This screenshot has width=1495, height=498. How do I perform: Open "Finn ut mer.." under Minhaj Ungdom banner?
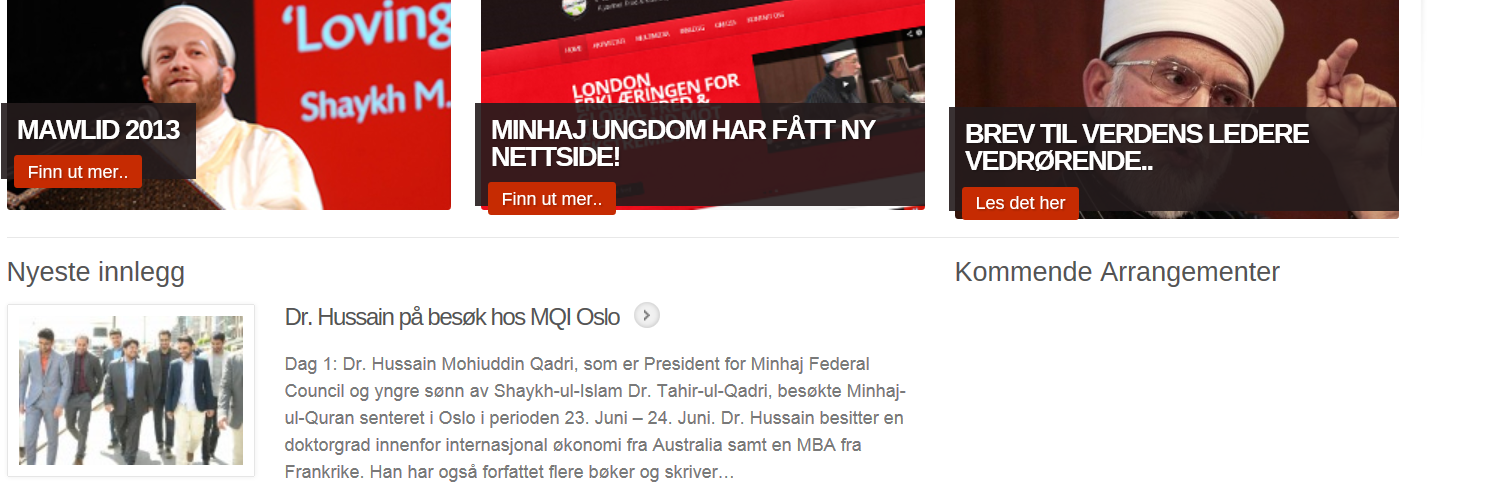click(552, 199)
